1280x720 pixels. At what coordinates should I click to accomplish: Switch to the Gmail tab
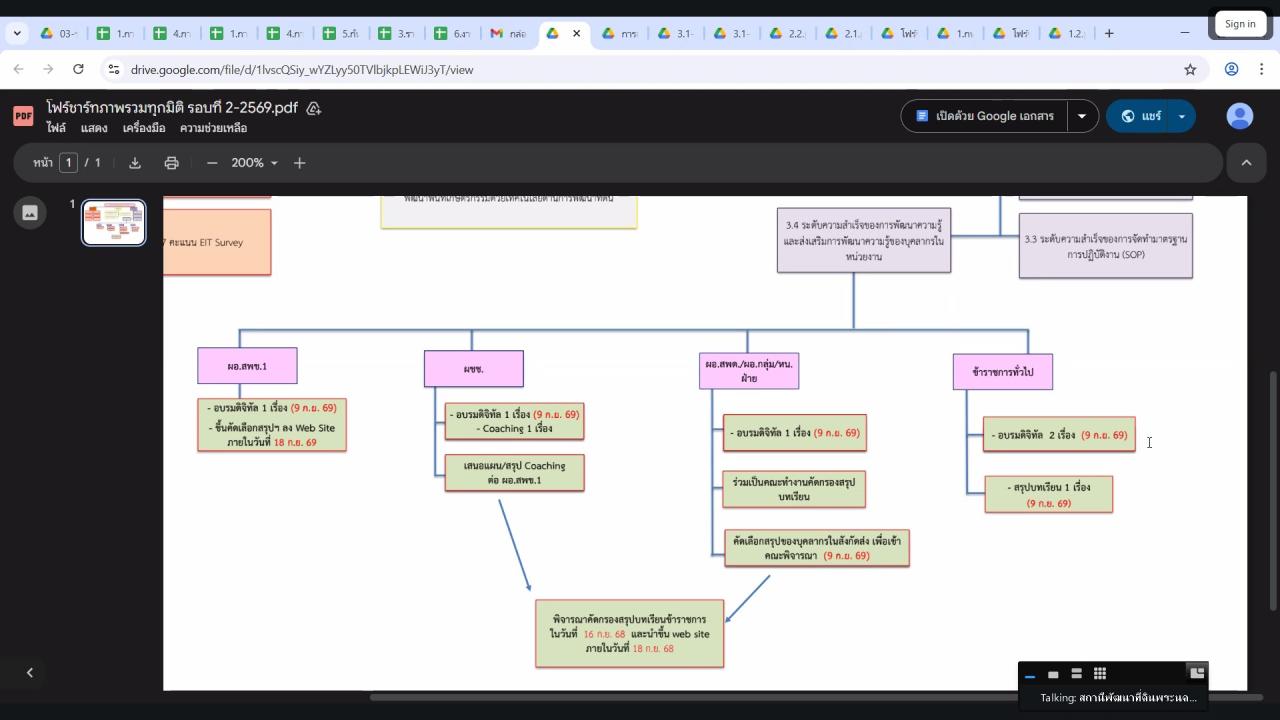(508, 33)
